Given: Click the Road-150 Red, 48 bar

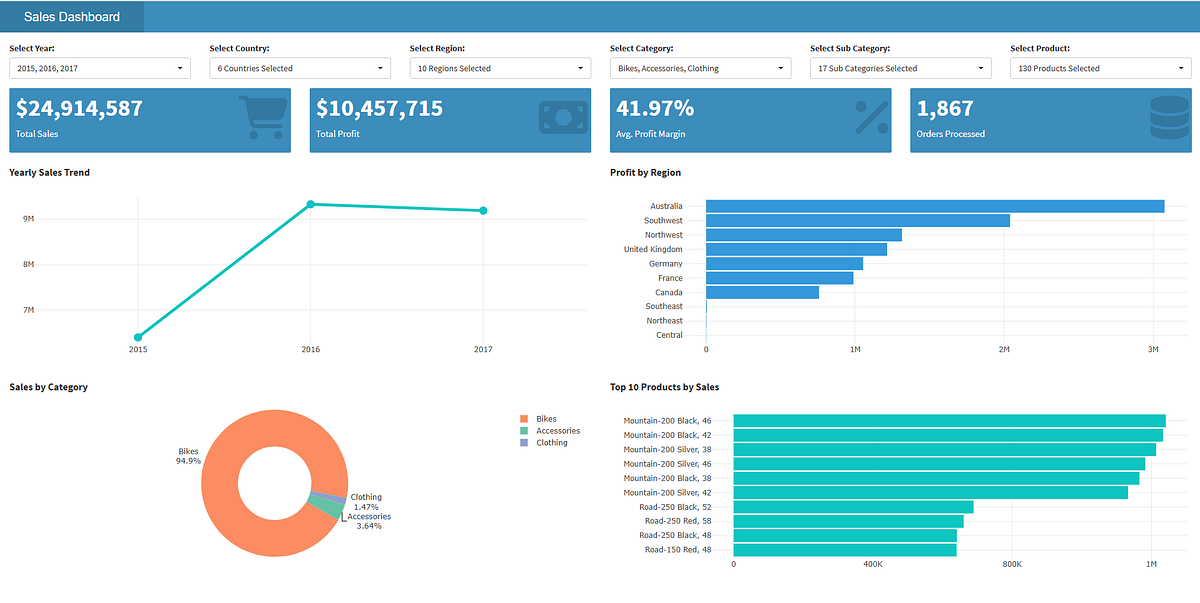Looking at the screenshot, I should [x=844, y=550].
